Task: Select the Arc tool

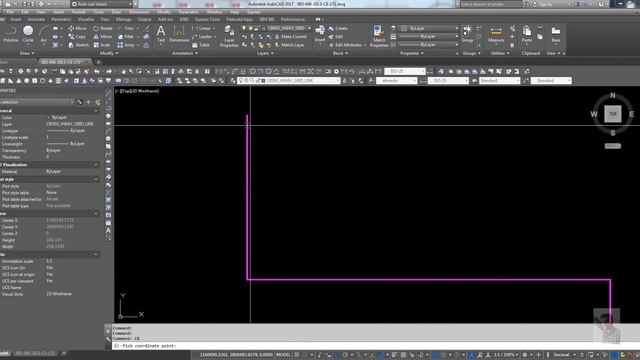Action: pyautogui.click(x=44, y=34)
